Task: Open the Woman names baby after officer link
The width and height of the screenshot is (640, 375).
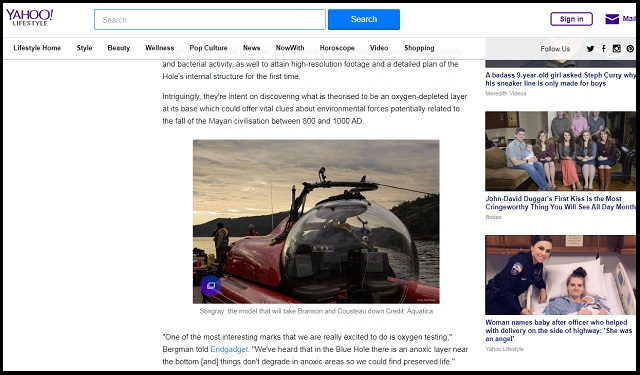Action: (x=559, y=331)
